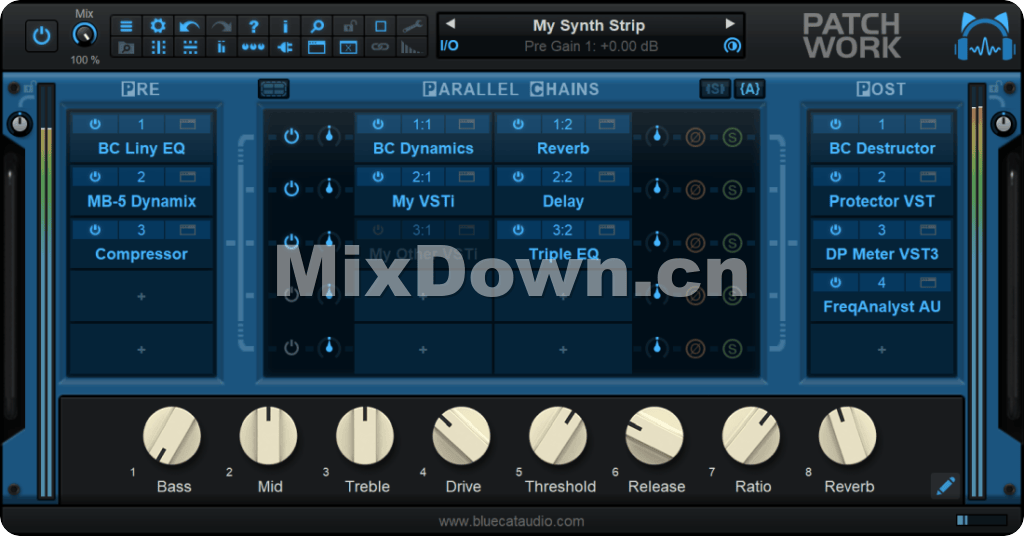
Task: Click the pencil edit icon near knobs
Action: pos(945,486)
